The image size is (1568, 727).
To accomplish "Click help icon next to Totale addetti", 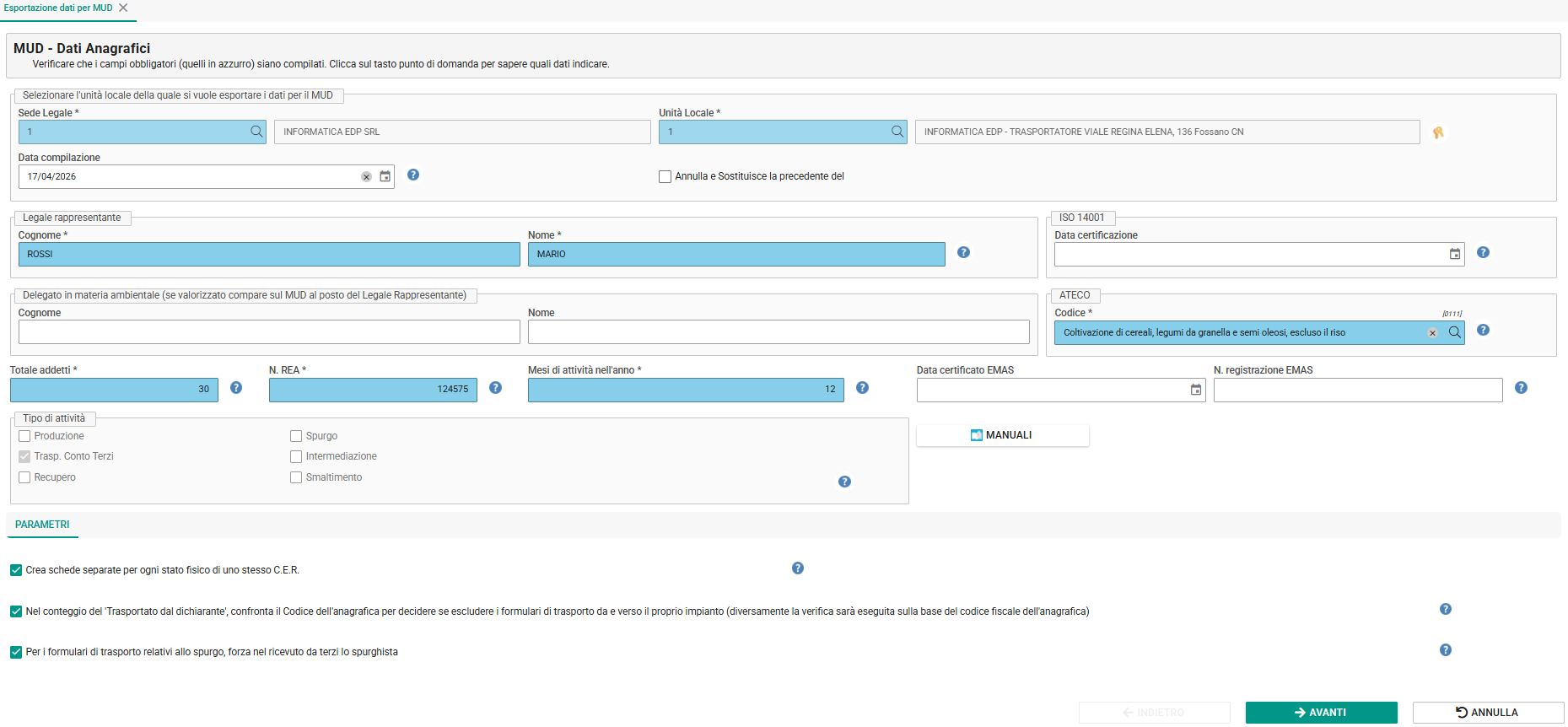I will [x=236, y=387].
